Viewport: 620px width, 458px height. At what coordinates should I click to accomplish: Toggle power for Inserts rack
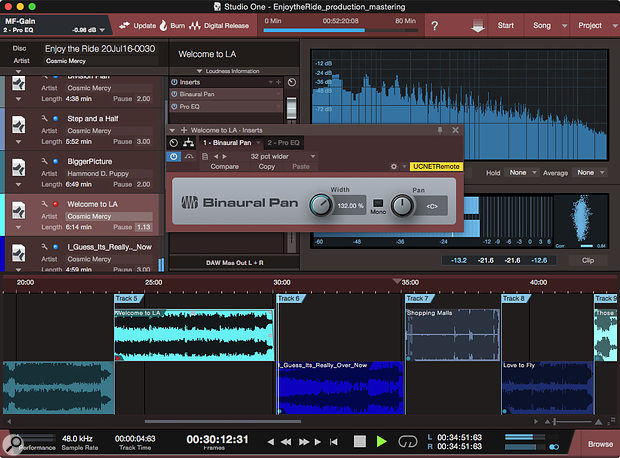point(174,82)
